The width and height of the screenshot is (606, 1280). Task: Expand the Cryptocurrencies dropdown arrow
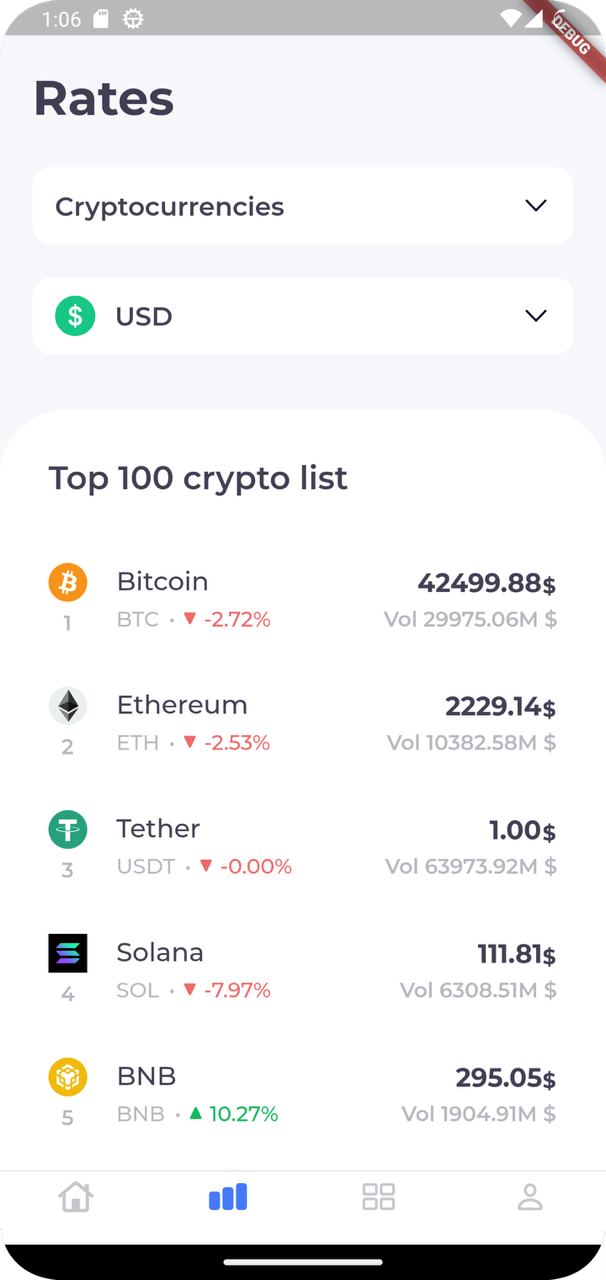[536, 206]
